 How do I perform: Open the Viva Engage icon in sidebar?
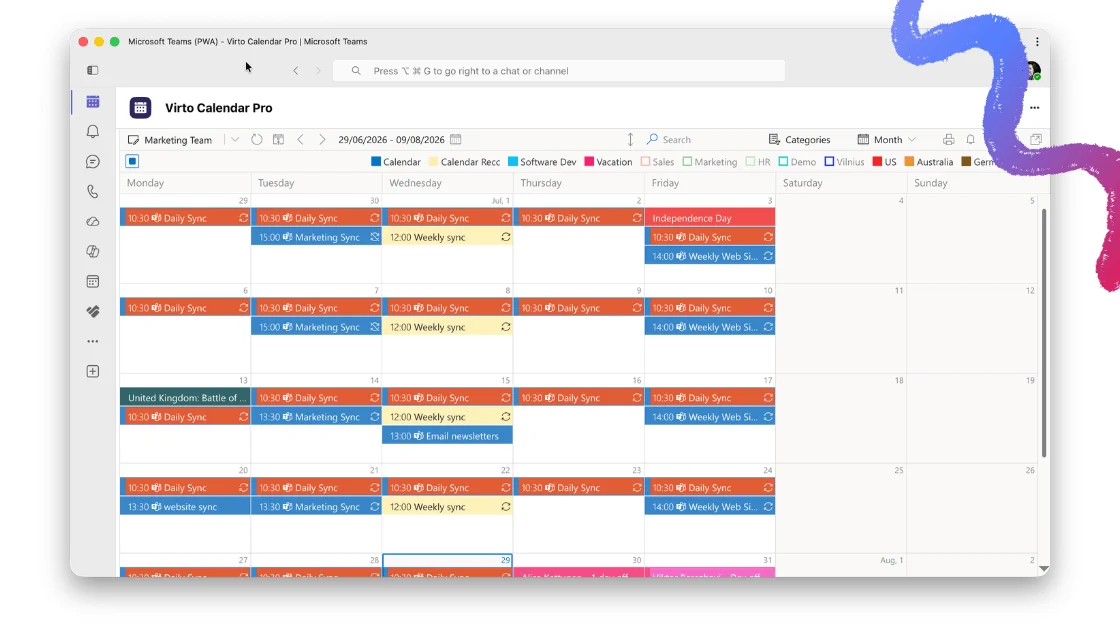point(93,311)
